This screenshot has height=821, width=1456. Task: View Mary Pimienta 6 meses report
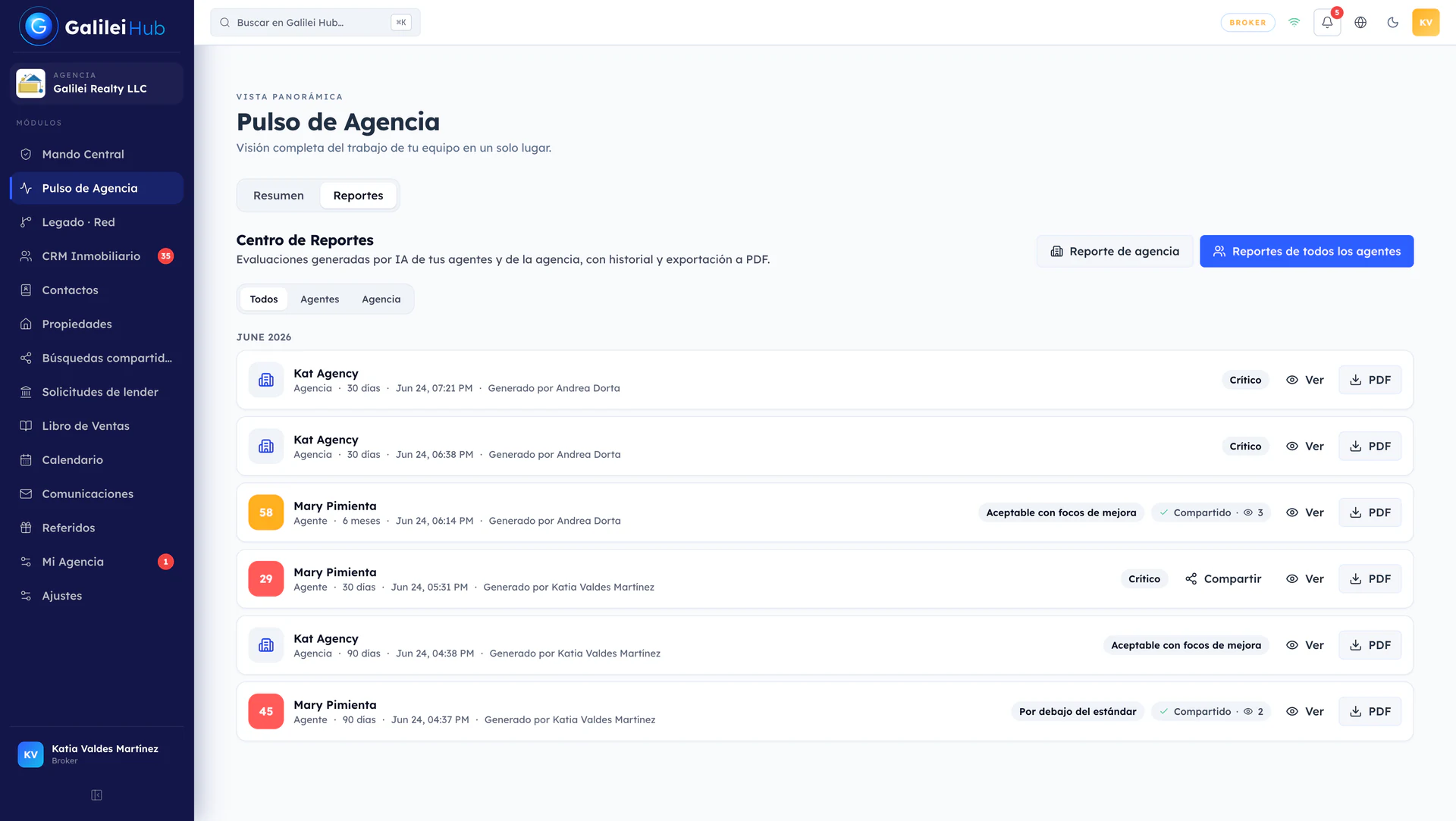click(1305, 513)
